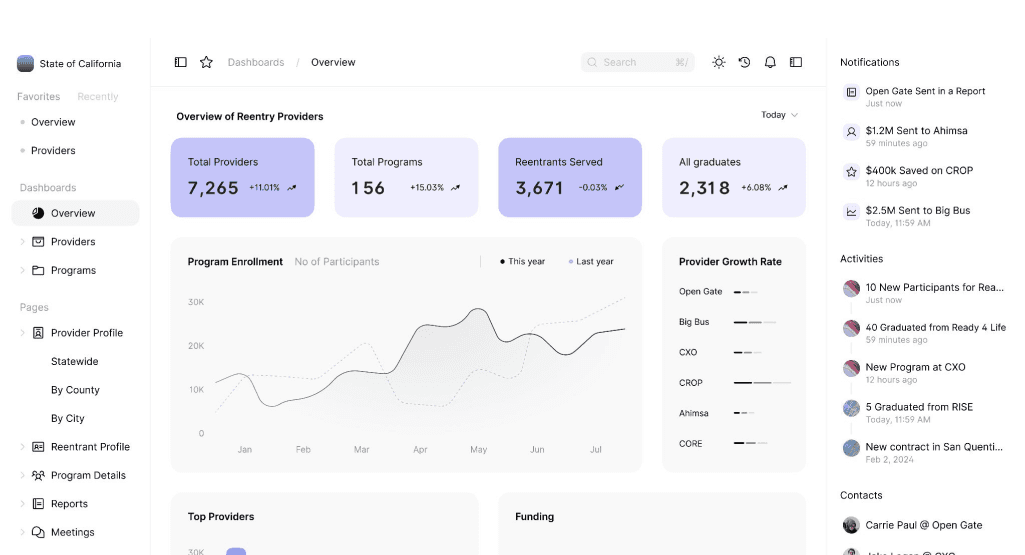
Task: Click the Meetings chat icon
Action: point(39,532)
